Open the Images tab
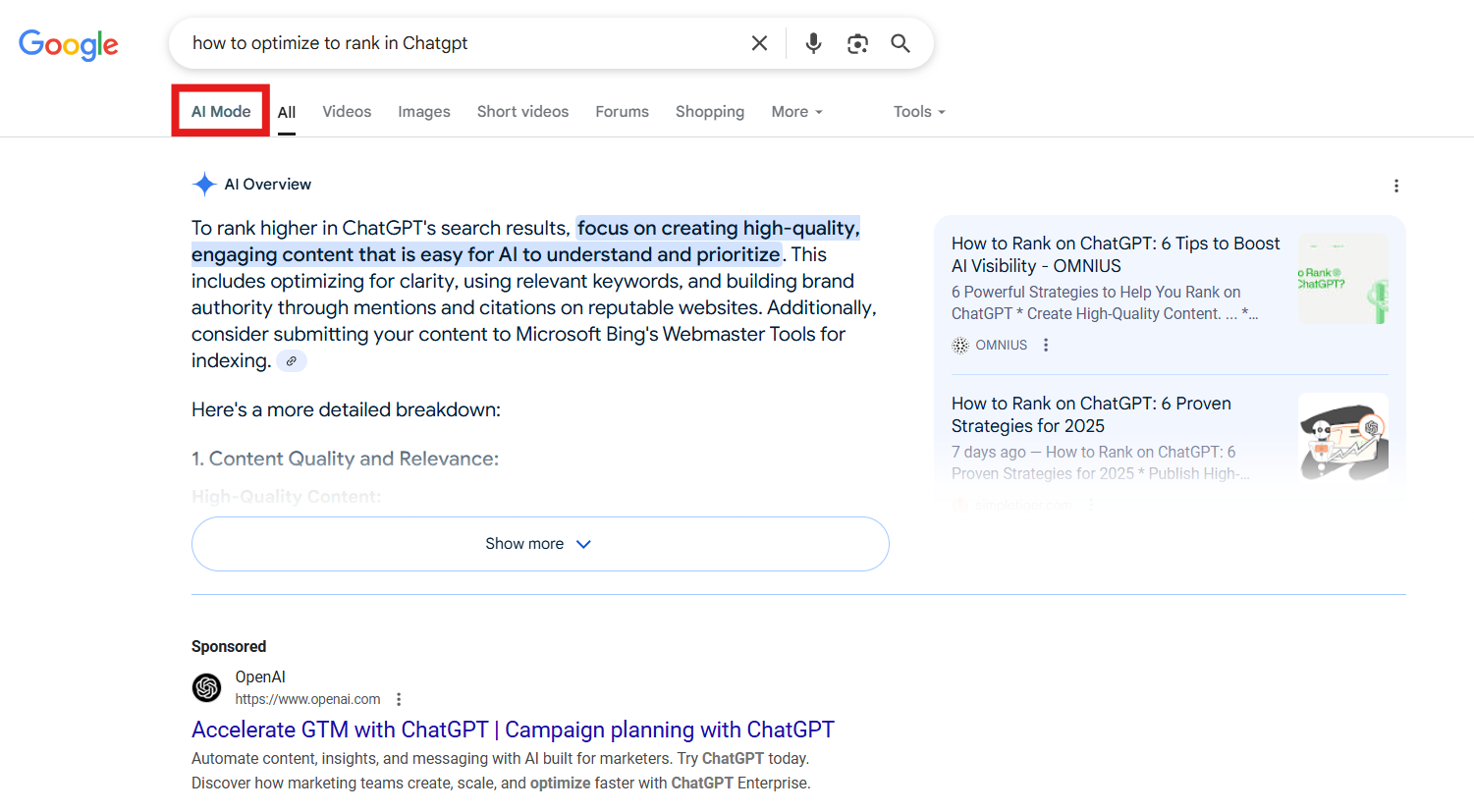 tap(424, 111)
